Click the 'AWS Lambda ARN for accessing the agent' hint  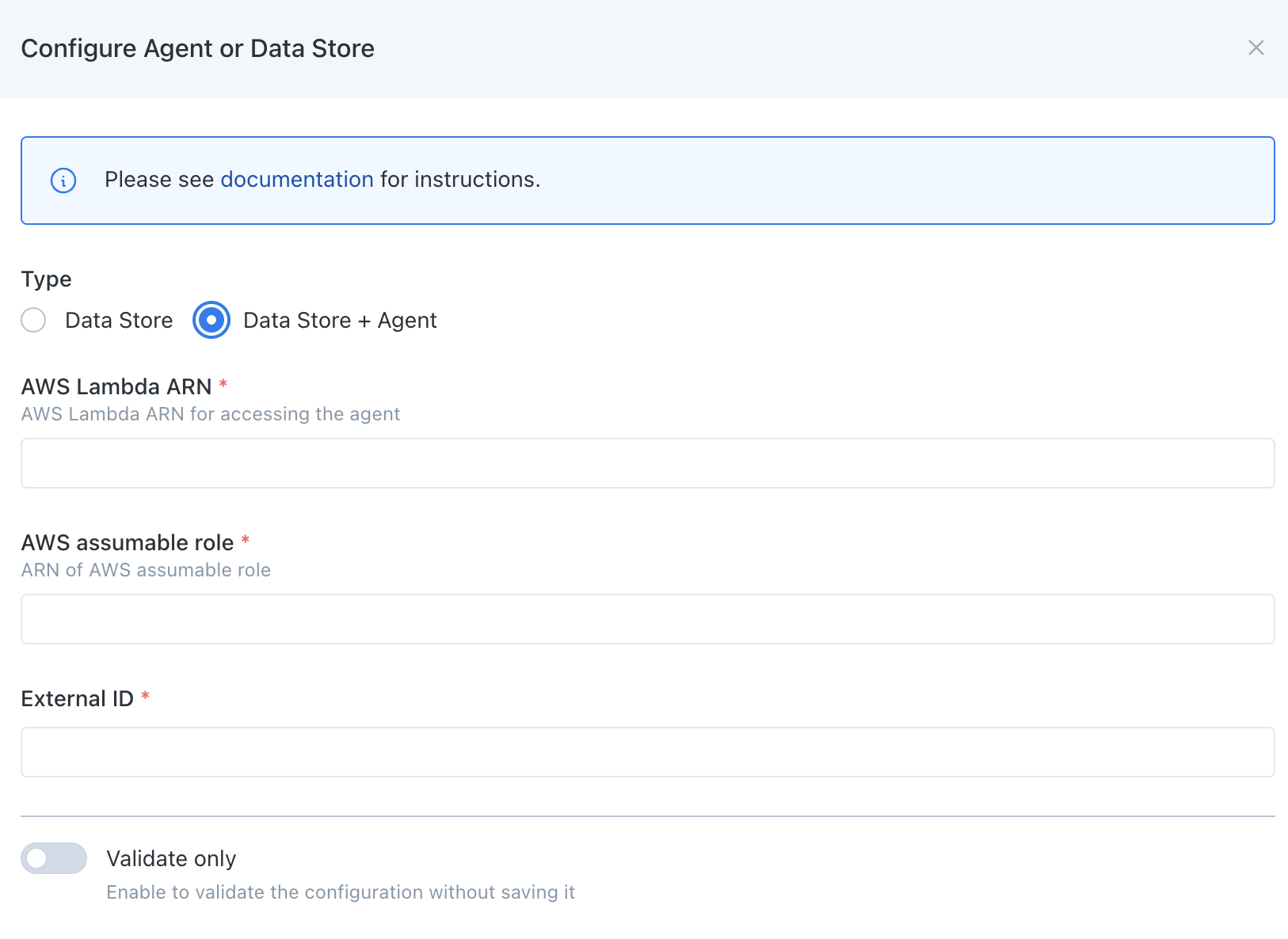click(211, 414)
